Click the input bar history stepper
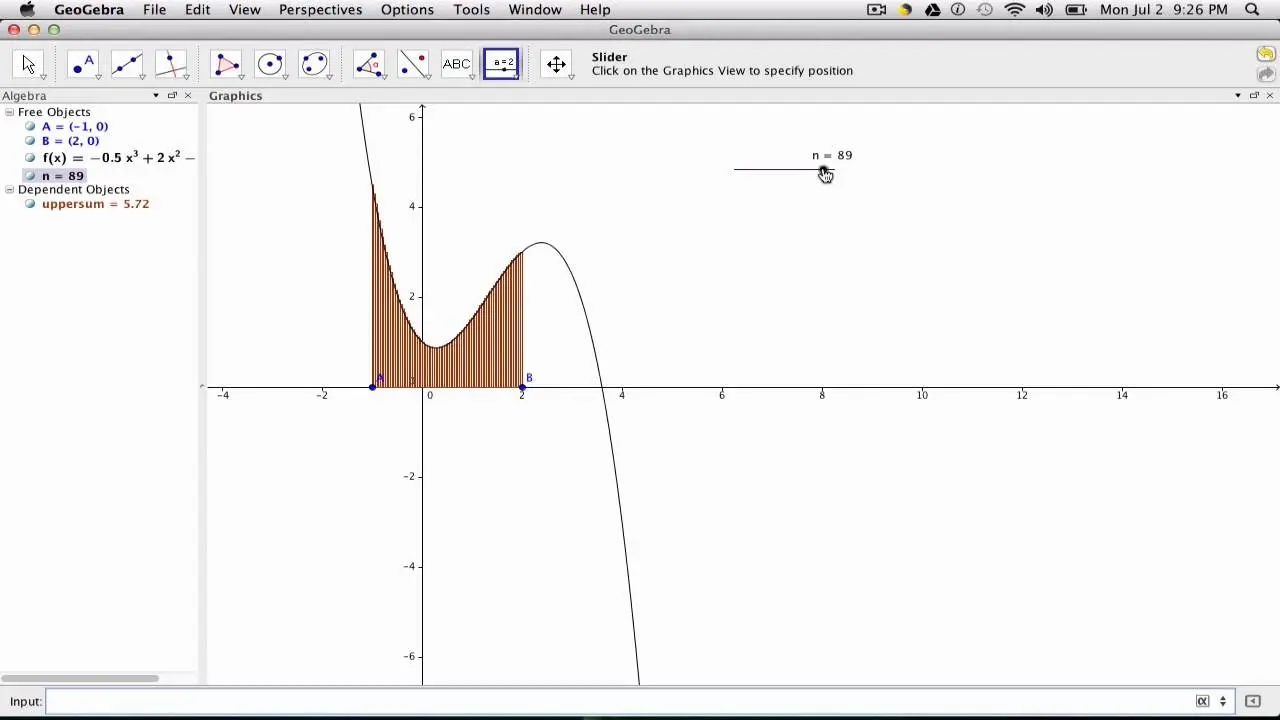Viewport: 1280px width, 720px height. pyautogui.click(x=1222, y=701)
